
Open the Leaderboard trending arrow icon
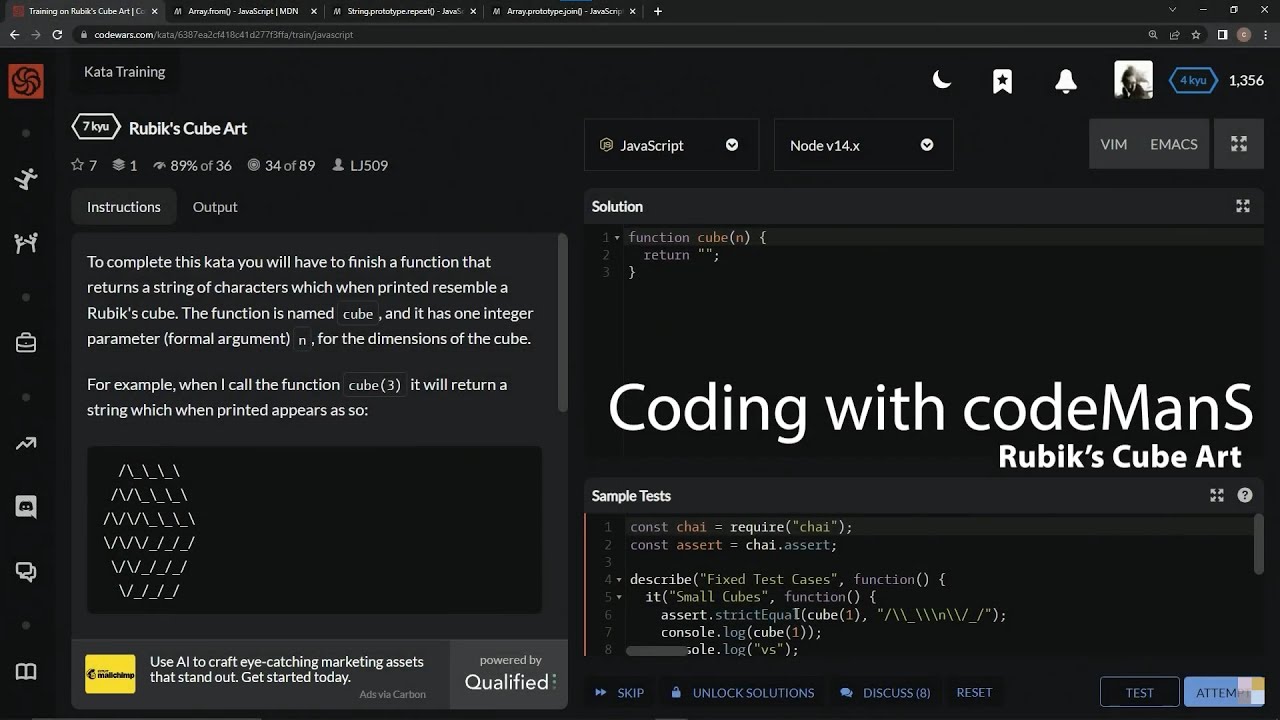tap(26, 444)
